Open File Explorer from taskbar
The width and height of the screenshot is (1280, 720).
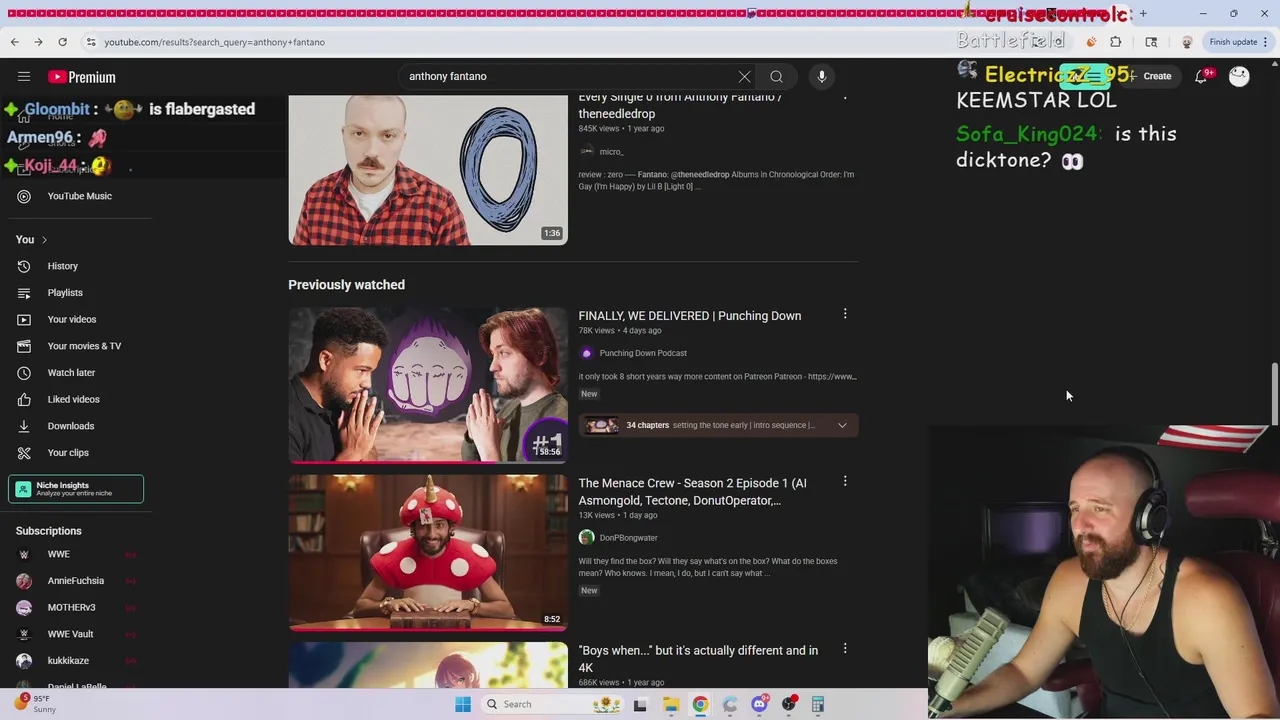[670, 704]
